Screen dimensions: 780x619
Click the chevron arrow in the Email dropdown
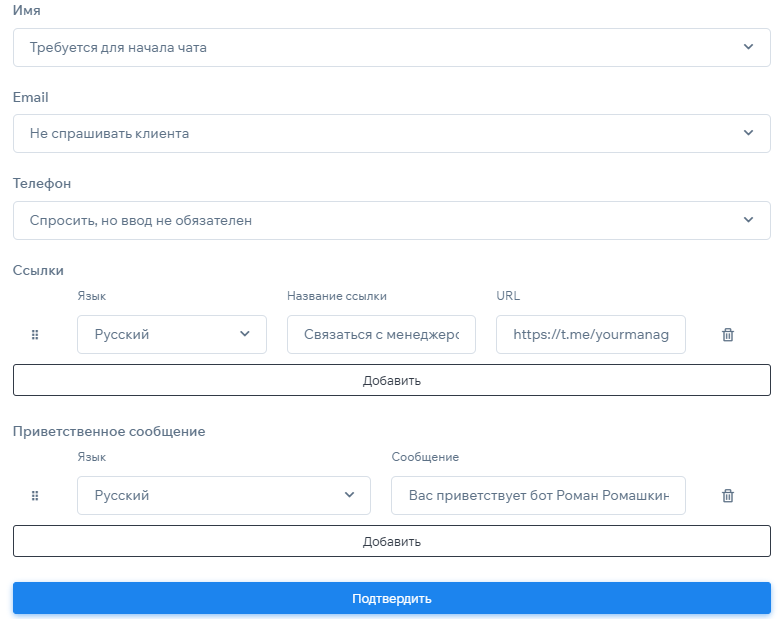[x=749, y=133]
